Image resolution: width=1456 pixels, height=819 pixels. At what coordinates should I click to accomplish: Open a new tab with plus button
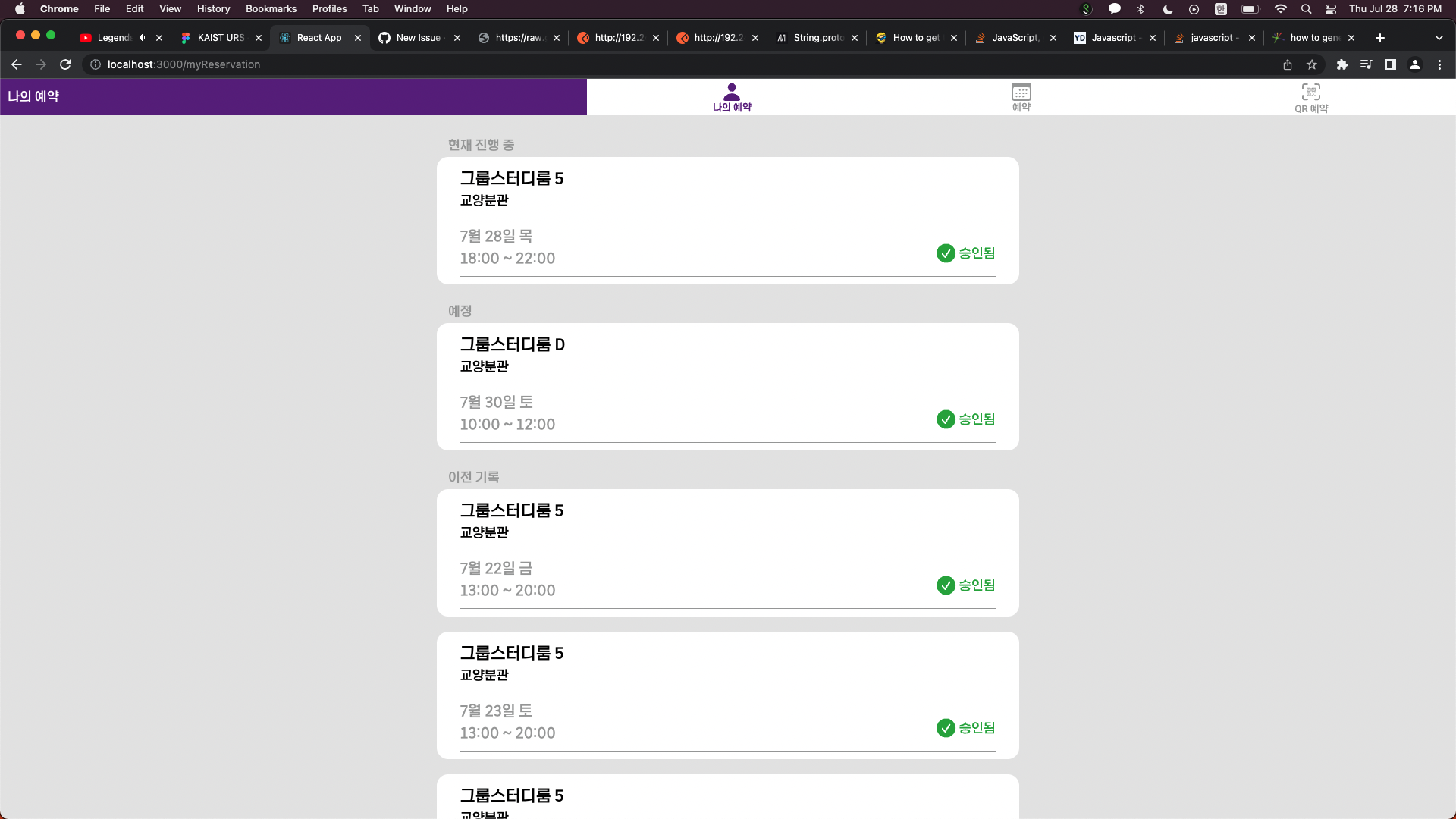tap(1379, 37)
